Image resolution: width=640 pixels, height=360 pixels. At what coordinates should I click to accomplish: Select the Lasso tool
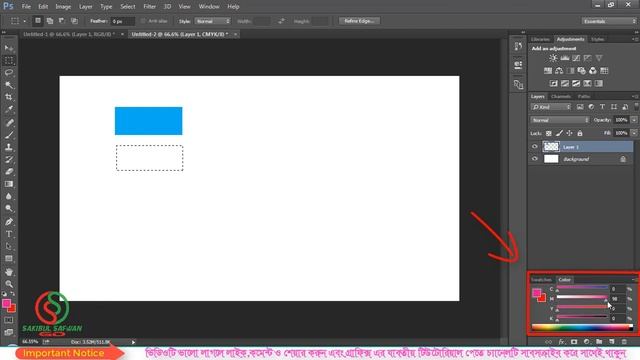coord(9,73)
